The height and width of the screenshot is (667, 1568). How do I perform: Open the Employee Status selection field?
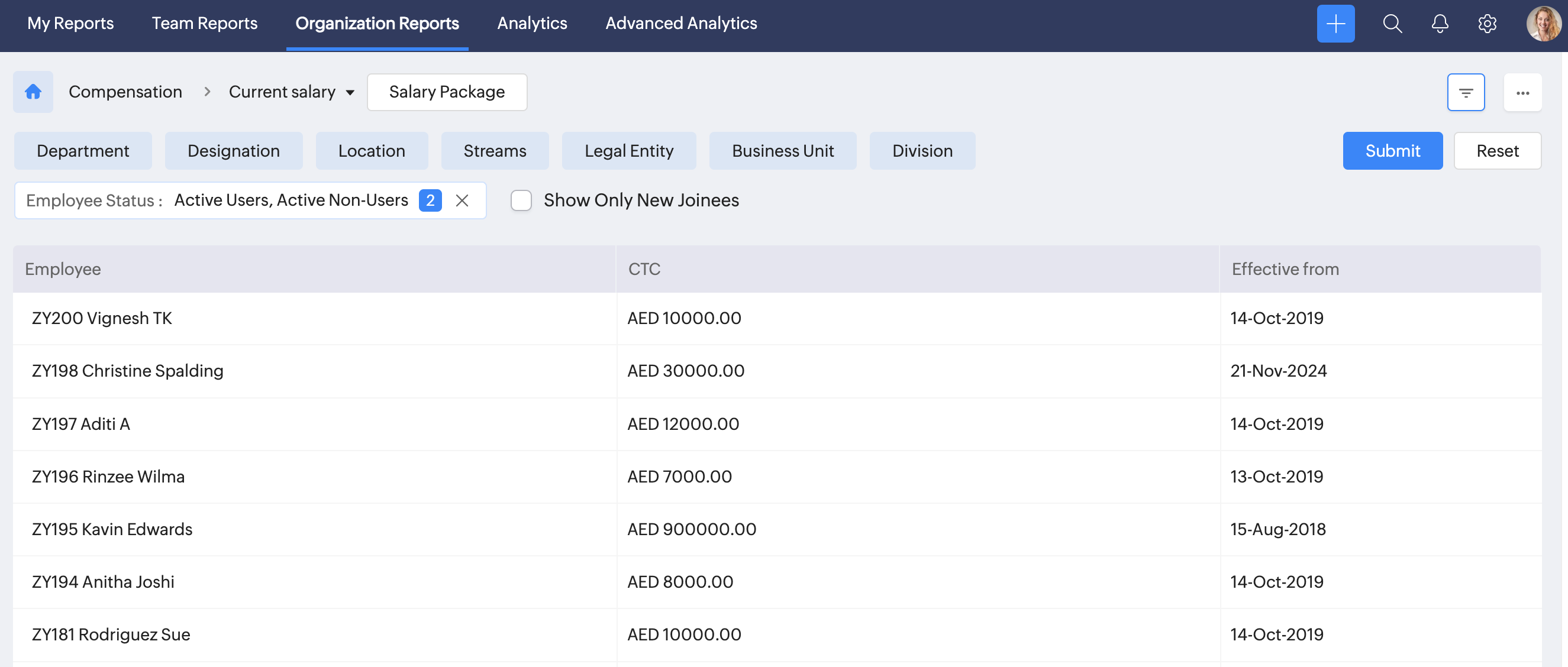291,200
